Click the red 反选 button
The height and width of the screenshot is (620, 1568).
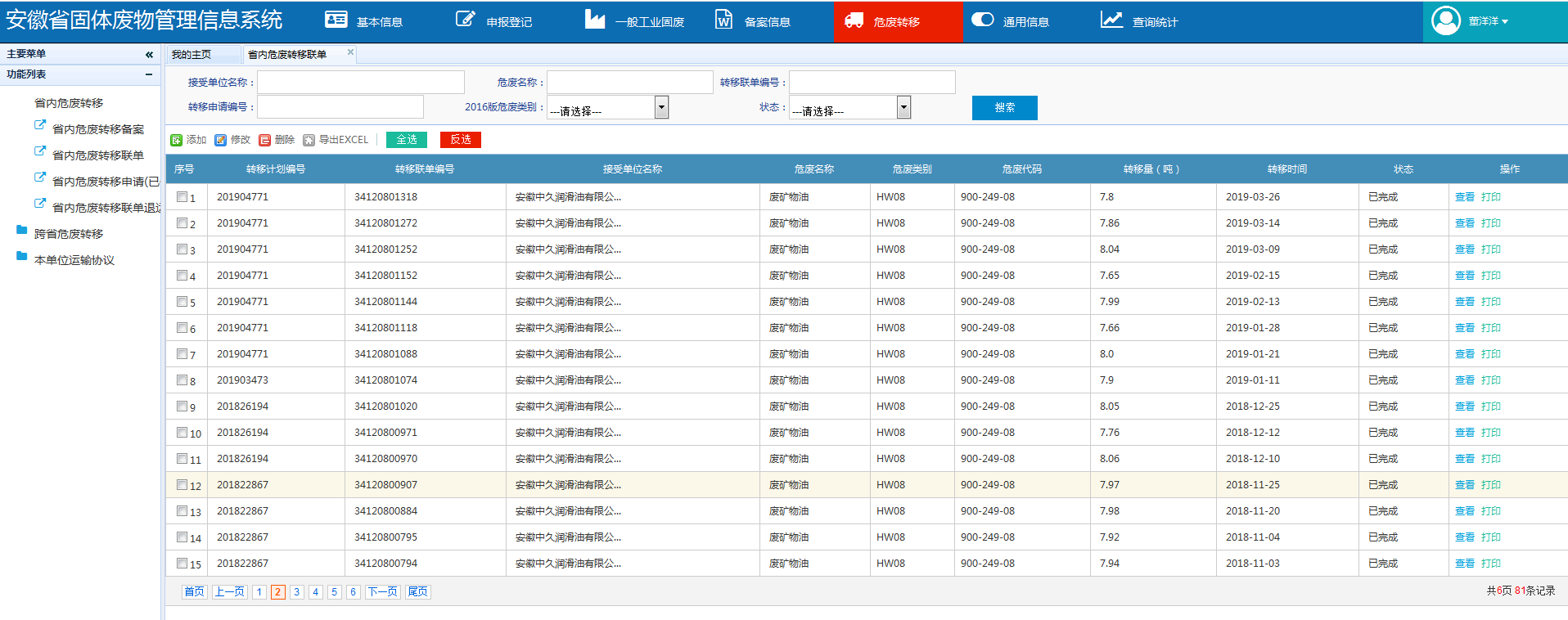coord(460,140)
